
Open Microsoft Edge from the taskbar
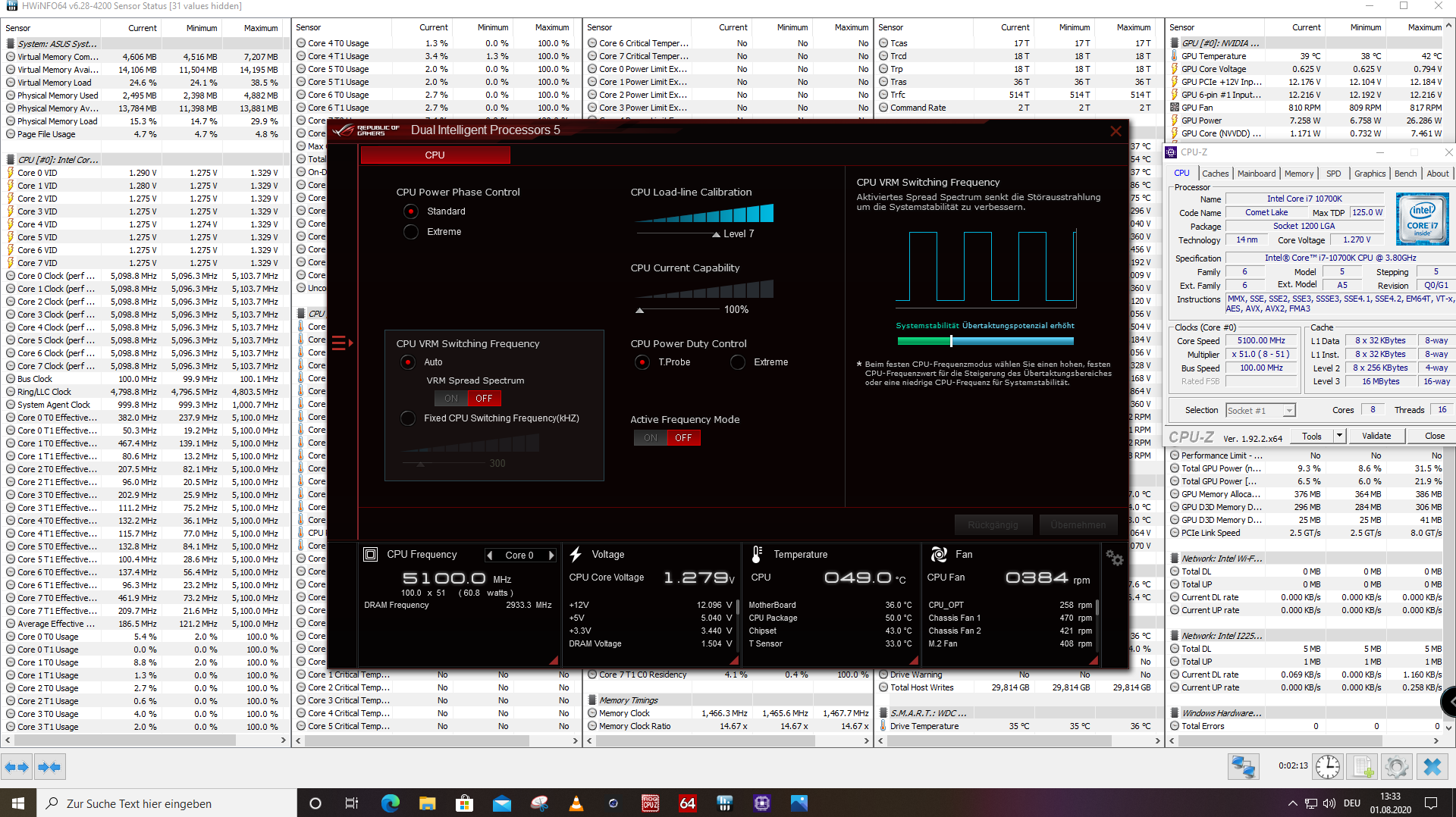(x=390, y=803)
